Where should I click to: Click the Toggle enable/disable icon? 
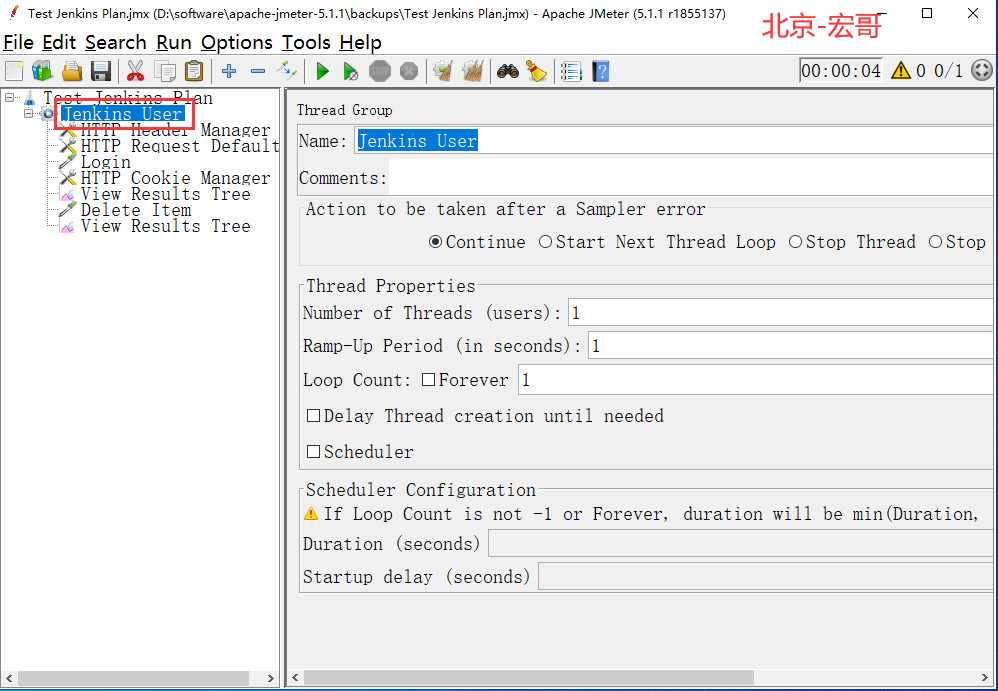287,71
